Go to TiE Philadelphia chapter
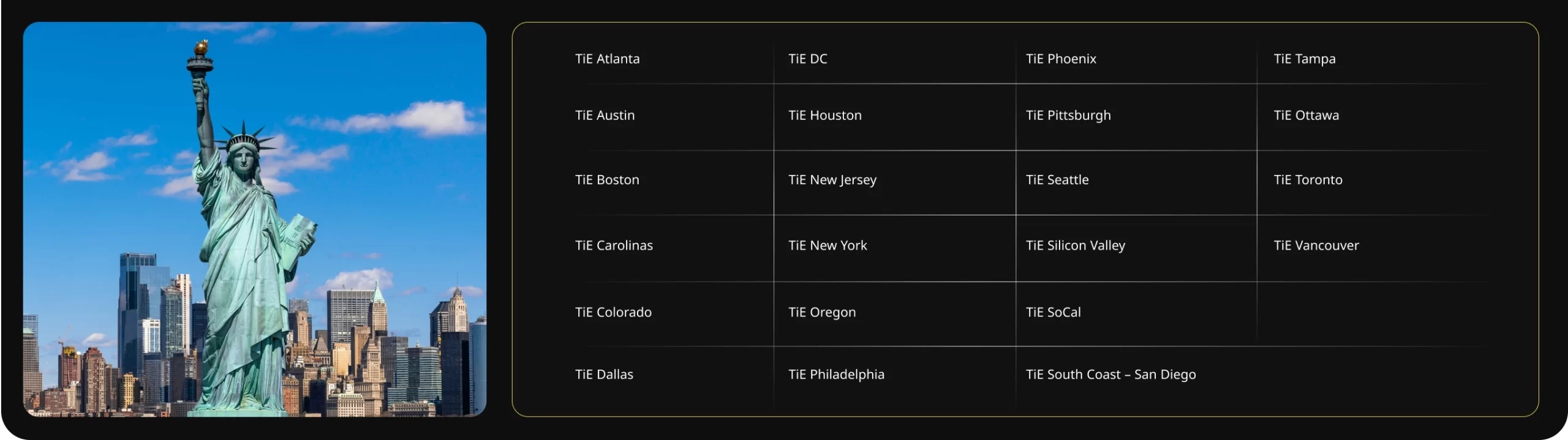This screenshot has width=1568, height=440. point(836,374)
